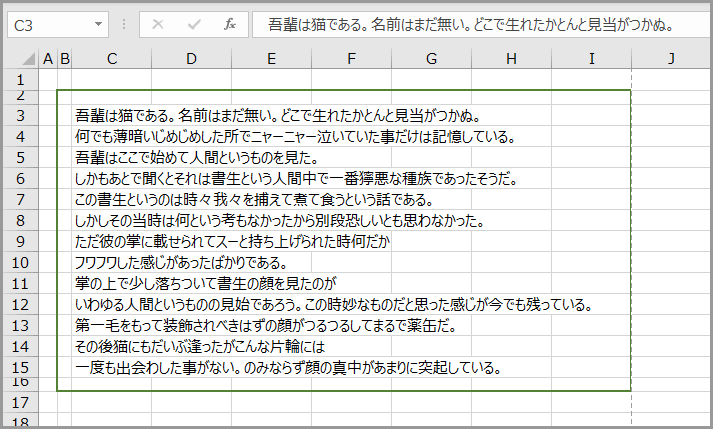
Task: Click the column G header
Action: (x=431, y=60)
